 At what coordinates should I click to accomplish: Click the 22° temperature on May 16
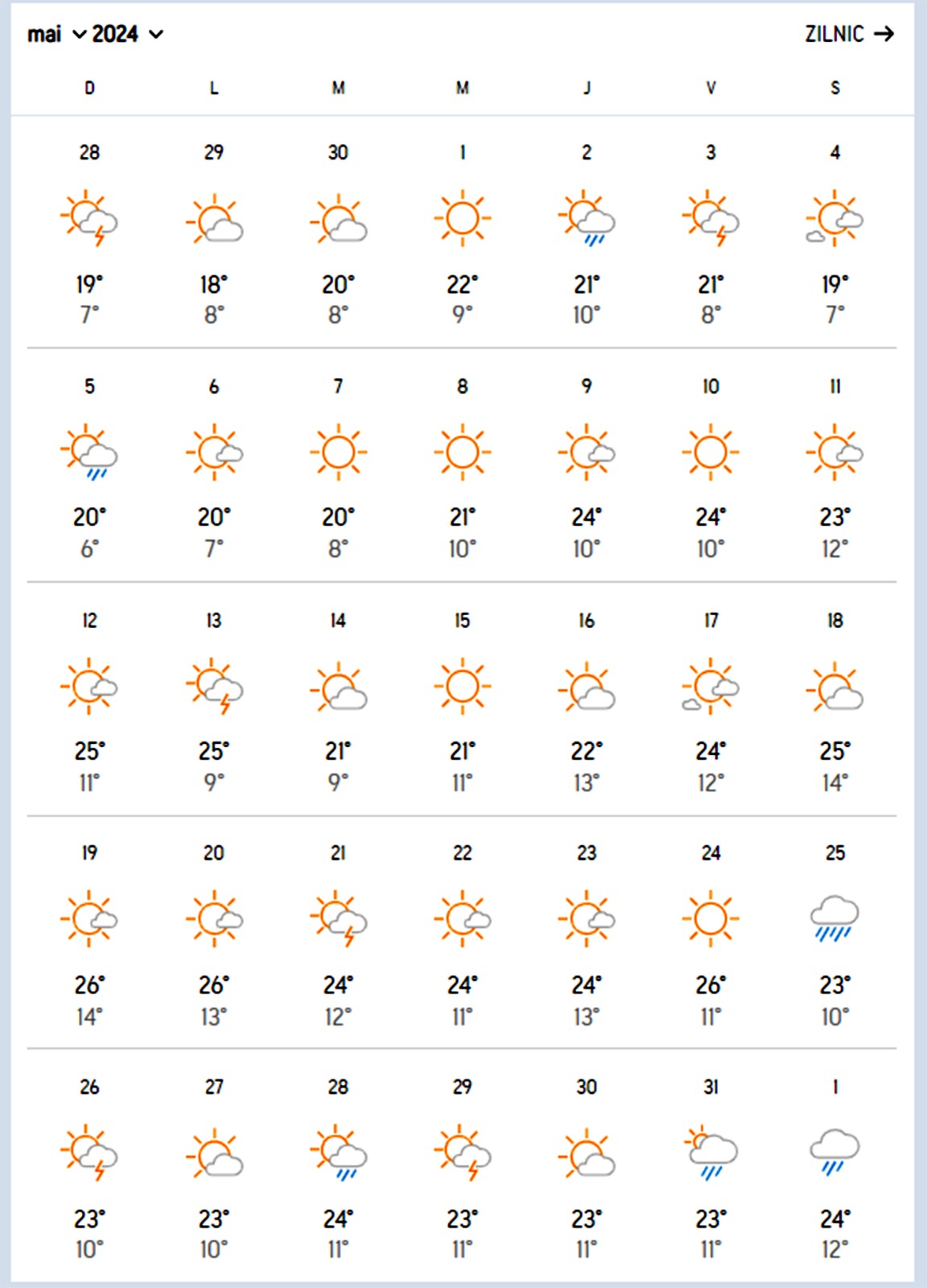(587, 751)
